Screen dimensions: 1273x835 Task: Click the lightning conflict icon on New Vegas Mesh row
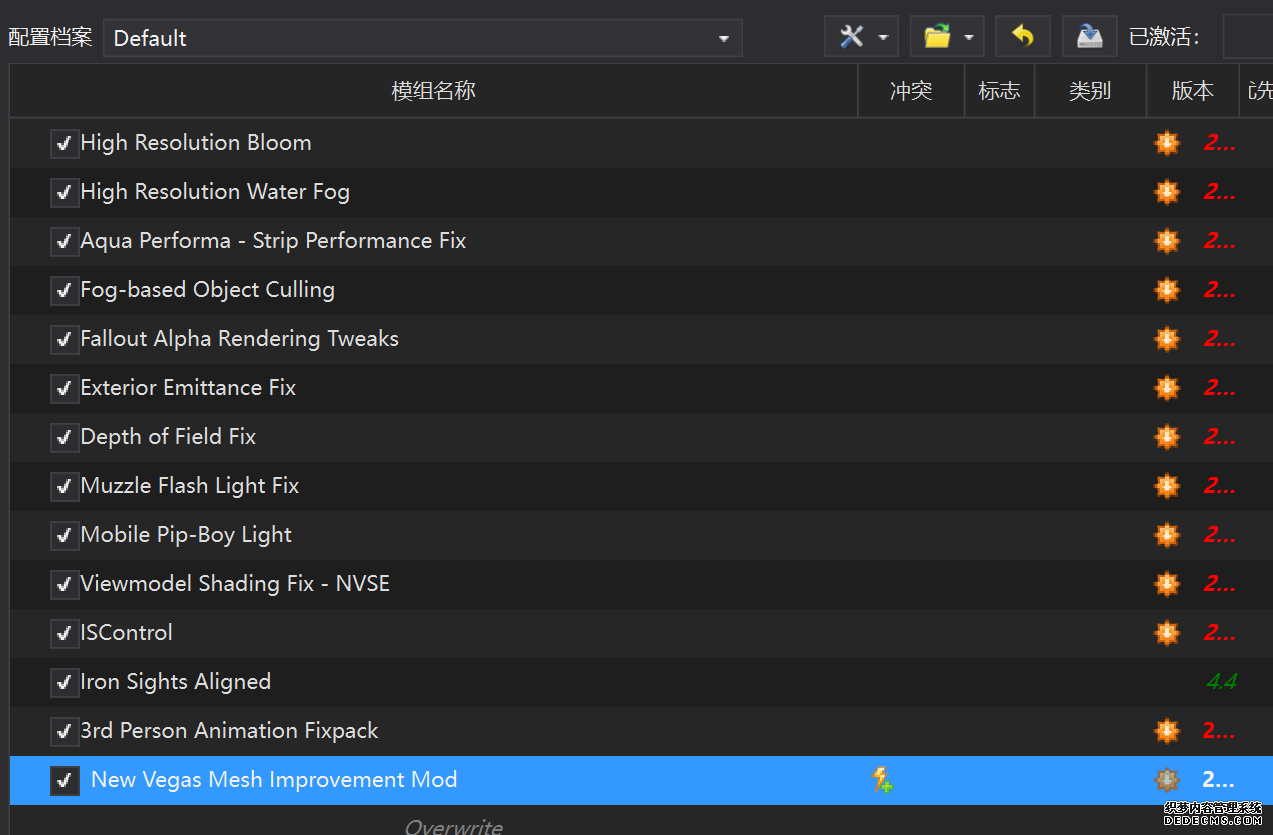click(882, 780)
